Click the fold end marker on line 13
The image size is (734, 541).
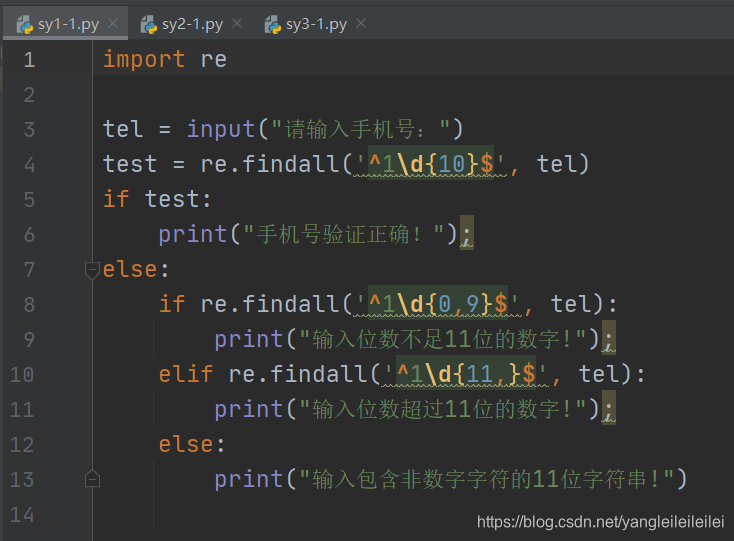pos(92,478)
